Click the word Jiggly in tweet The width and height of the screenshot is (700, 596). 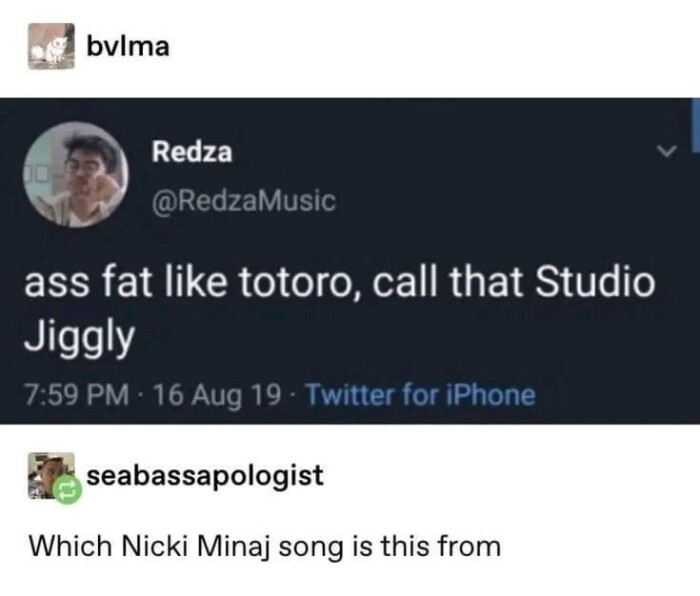78,337
